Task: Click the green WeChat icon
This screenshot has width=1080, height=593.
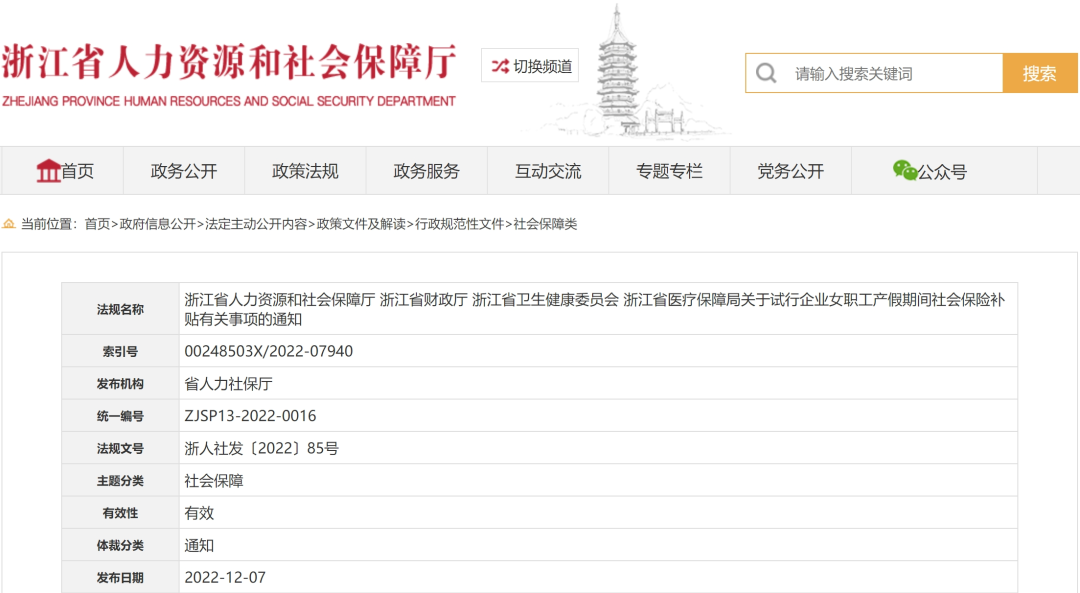Action: point(905,171)
